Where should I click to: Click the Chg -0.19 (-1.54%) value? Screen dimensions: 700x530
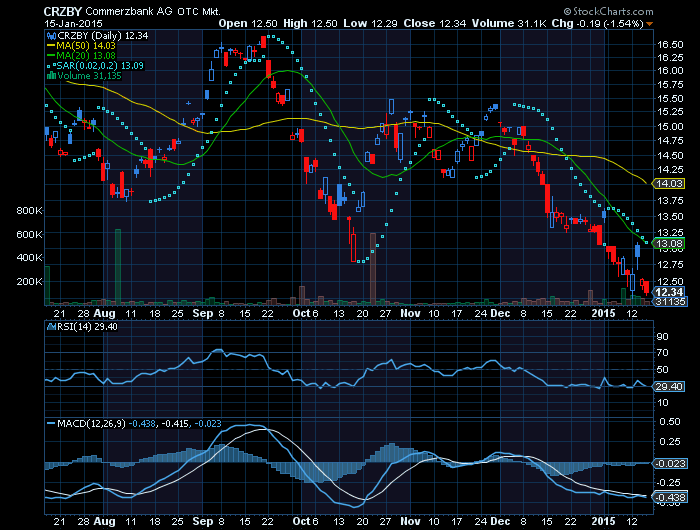coord(597,24)
